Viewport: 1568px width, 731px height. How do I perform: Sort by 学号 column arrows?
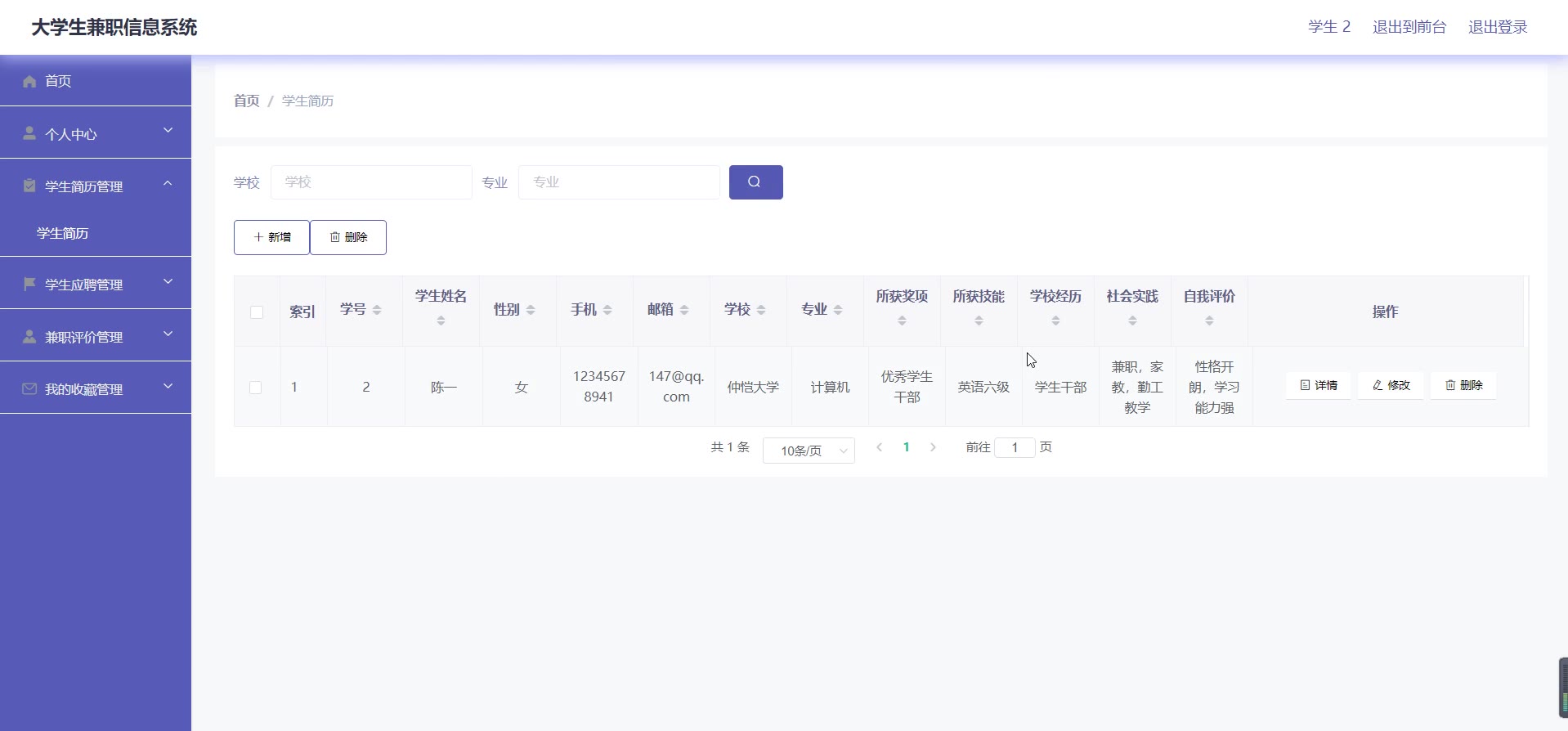377,309
